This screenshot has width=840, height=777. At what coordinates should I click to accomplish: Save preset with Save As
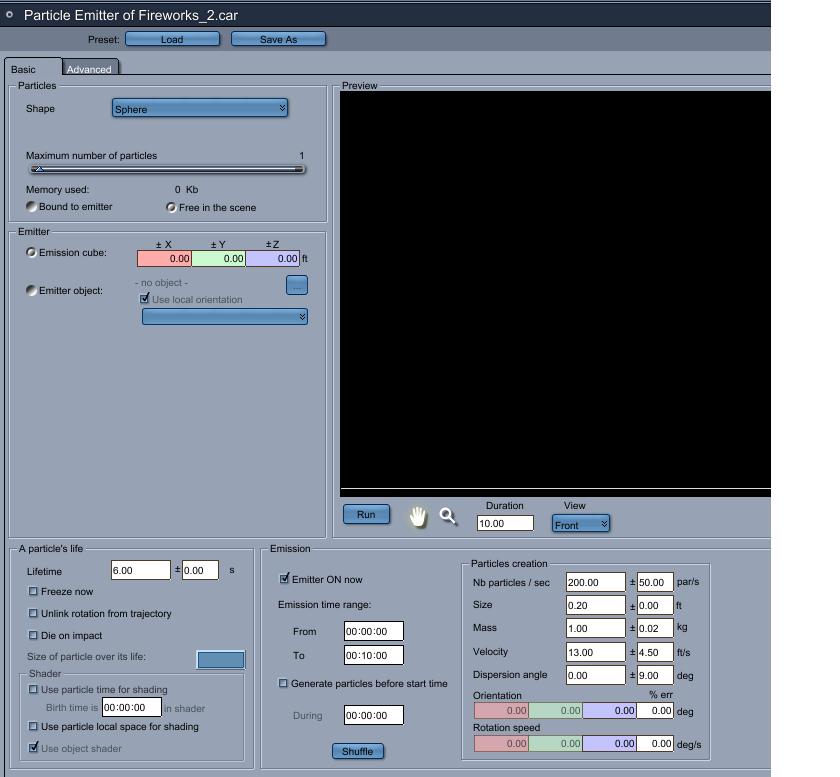[x=278, y=39]
